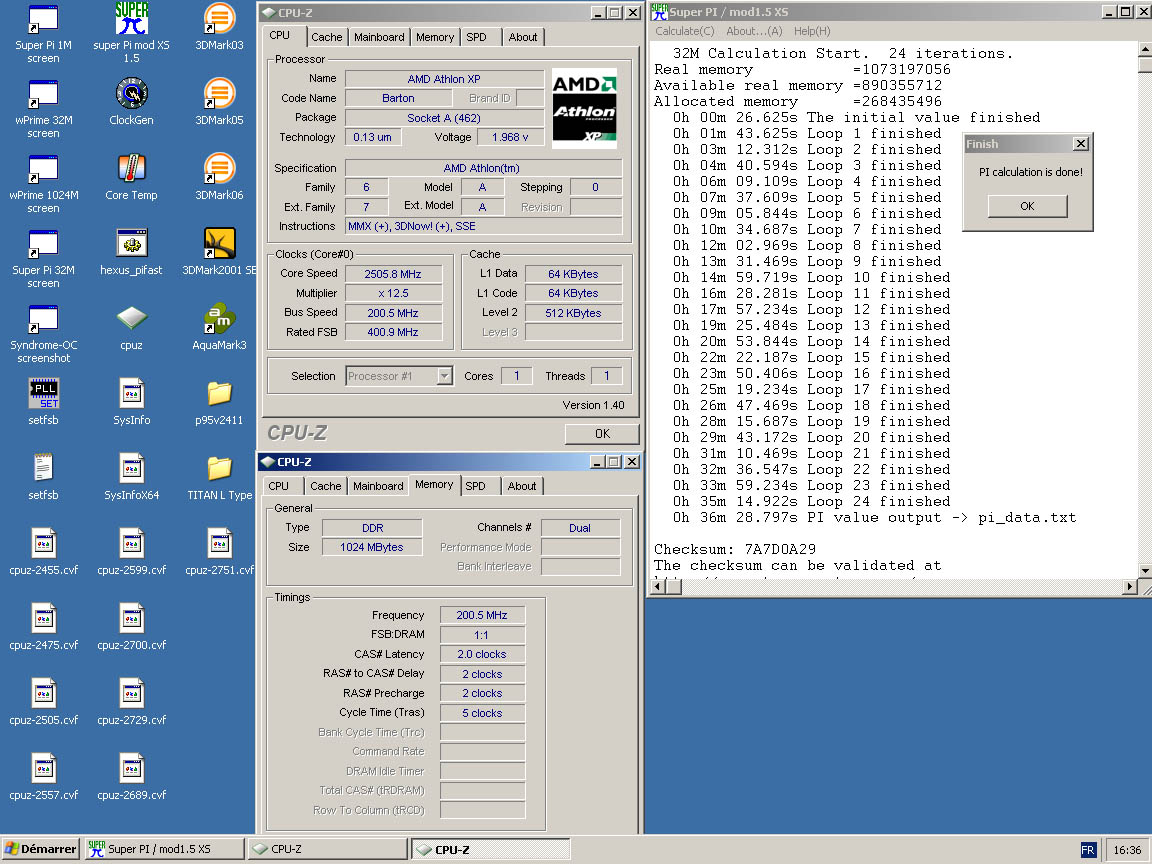Click FR language indicator in tray

coord(1087,850)
